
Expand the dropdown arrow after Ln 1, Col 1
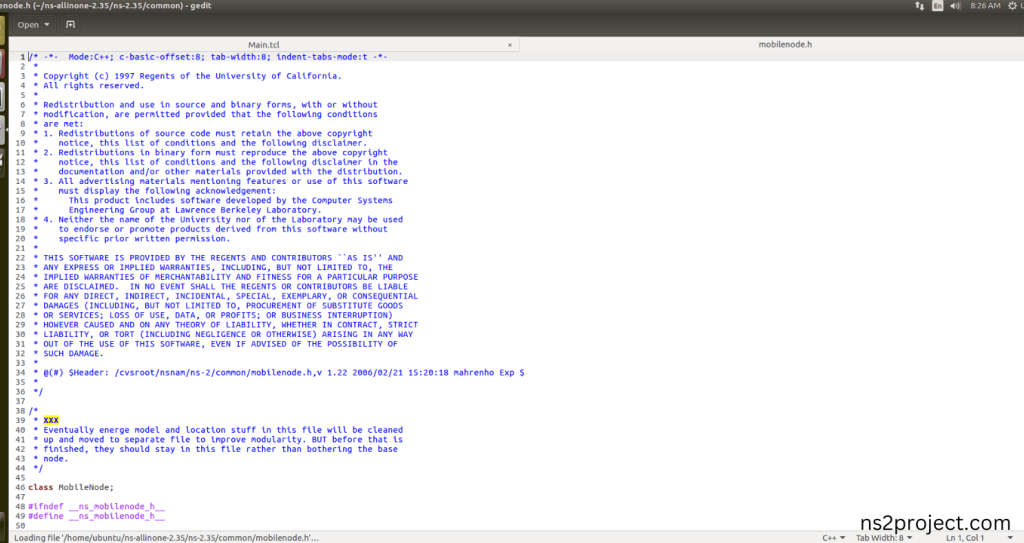click(x=1012, y=538)
